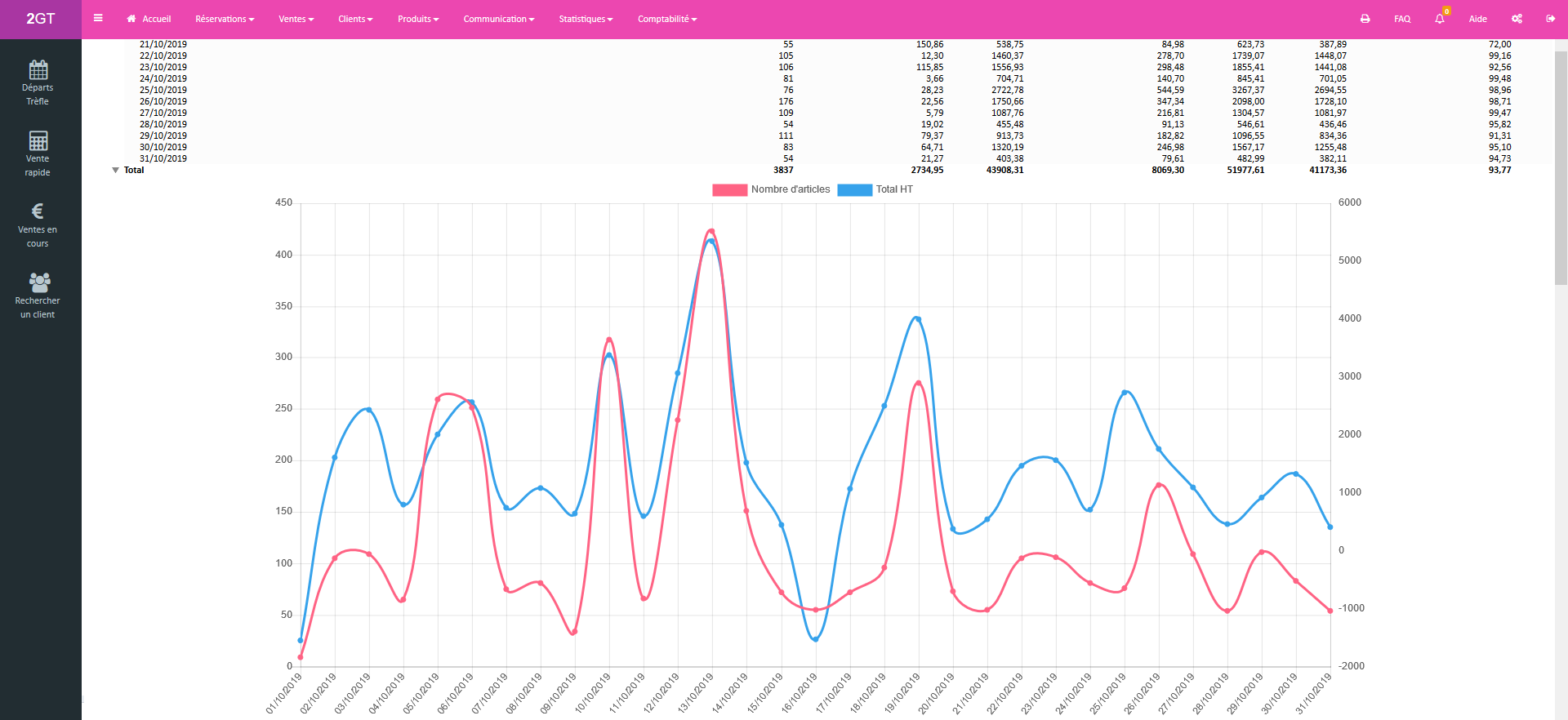1568x720 pixels.
Task: Click the print icon in the top bar
Action: pyautogui.click(x=1365, y=19)
